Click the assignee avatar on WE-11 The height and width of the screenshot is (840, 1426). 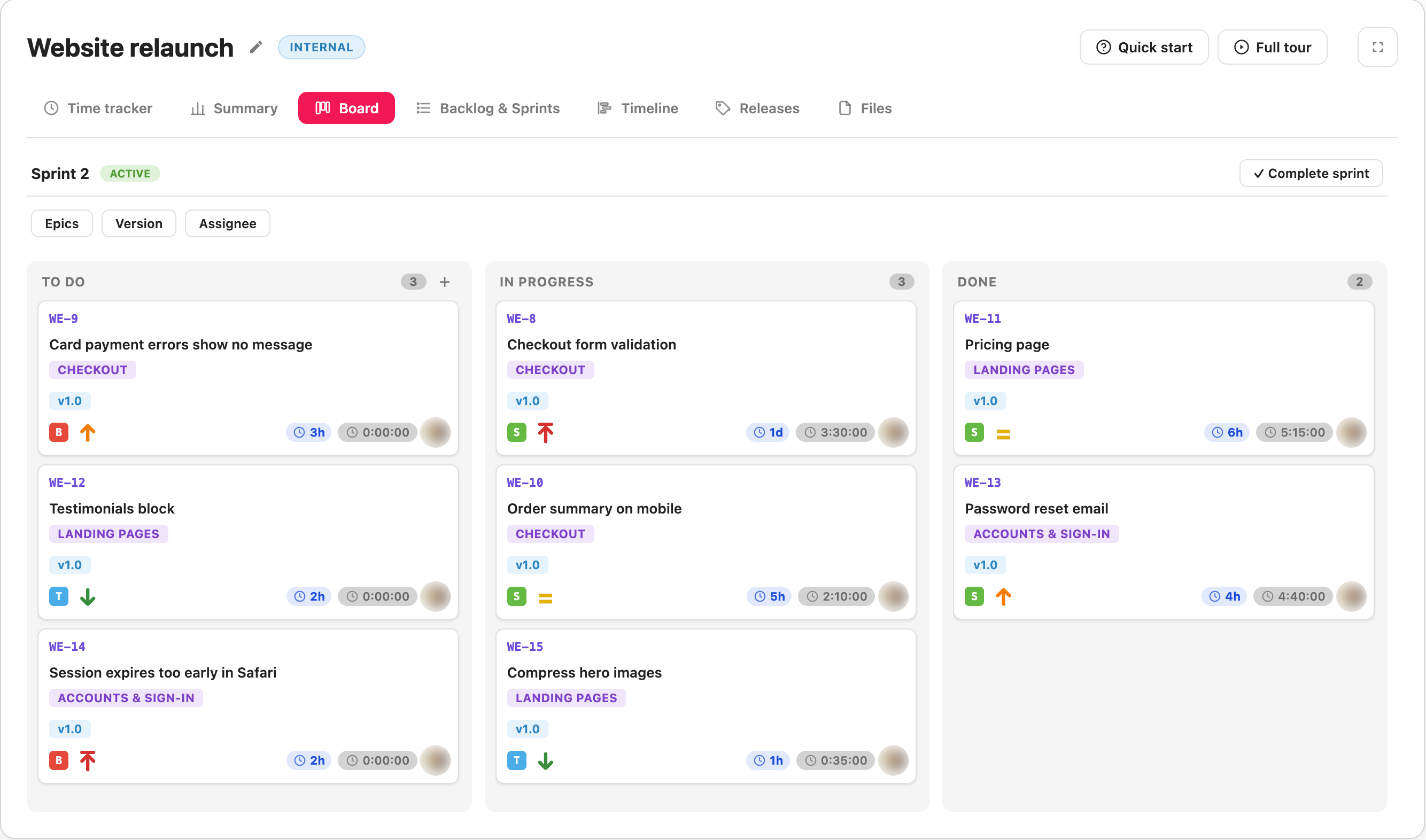(x=1352, y=433)
